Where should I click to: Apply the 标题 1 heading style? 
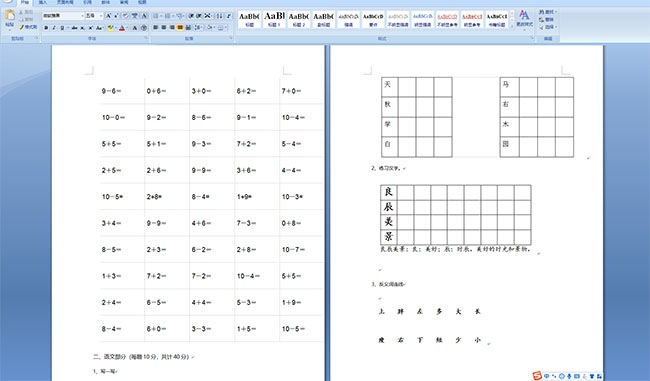click(x=274, y=19)
